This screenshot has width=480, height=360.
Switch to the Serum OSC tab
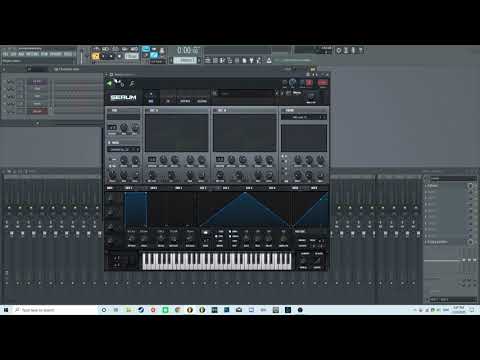point(151,101)
